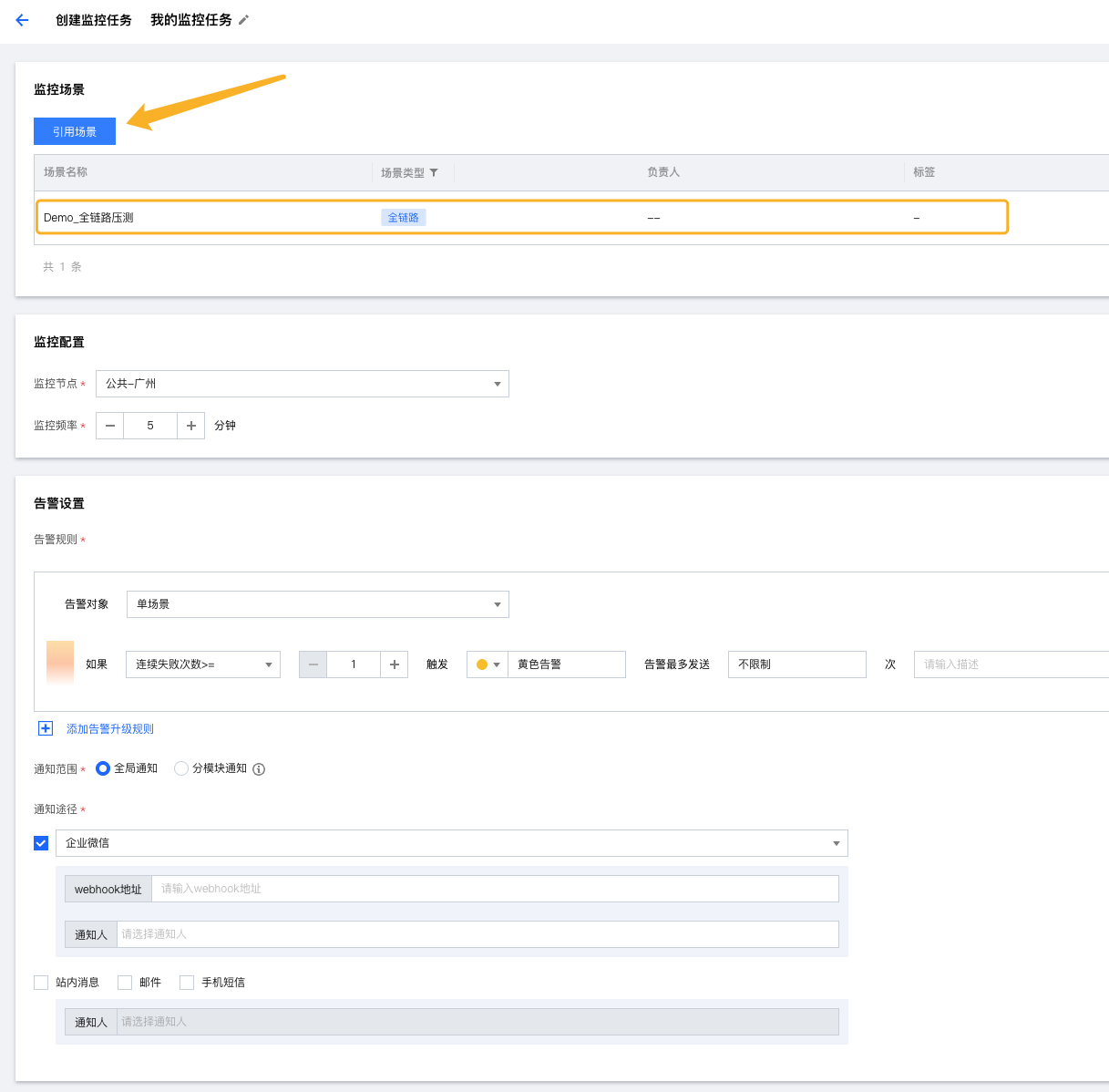
Task: Select the 分模块通知 radio option
Action: [x=181, y=768]
